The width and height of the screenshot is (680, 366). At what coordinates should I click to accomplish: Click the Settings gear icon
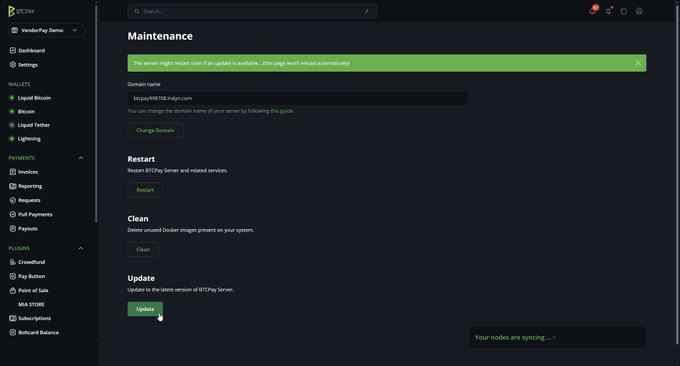pyautogui.click(x=13, y=65)
